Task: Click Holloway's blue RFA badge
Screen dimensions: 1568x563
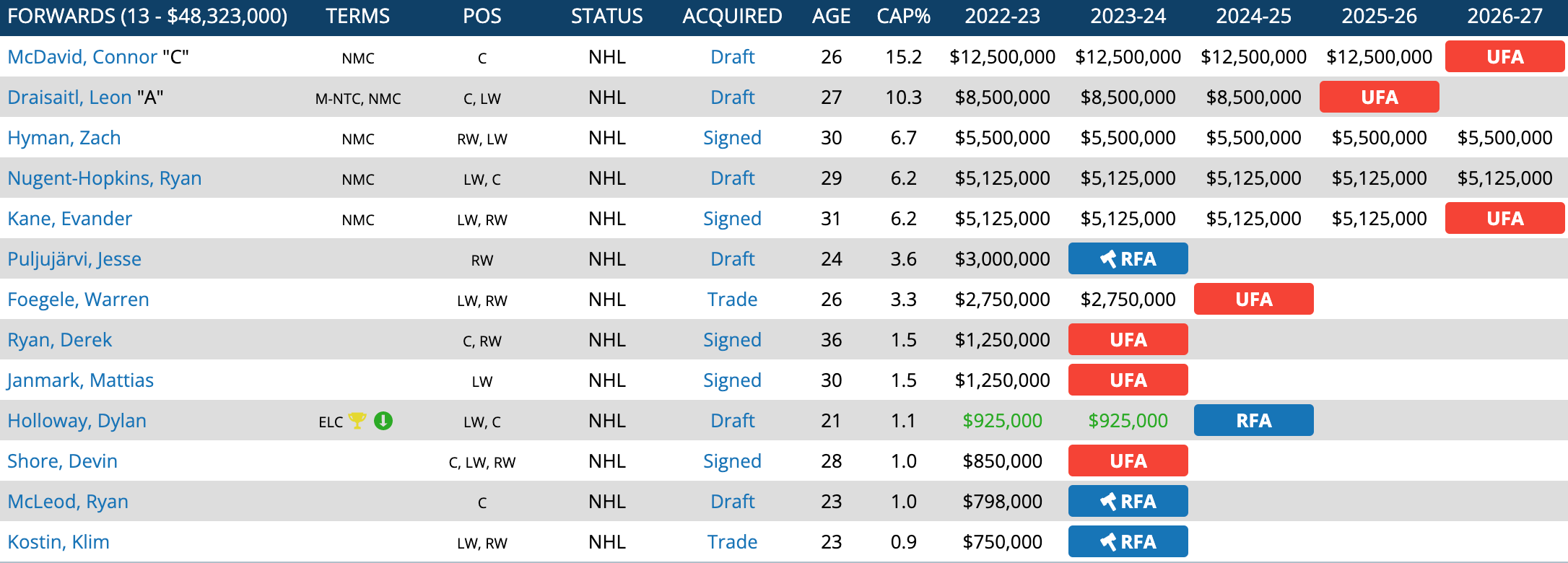Action: pos(1253,421)
